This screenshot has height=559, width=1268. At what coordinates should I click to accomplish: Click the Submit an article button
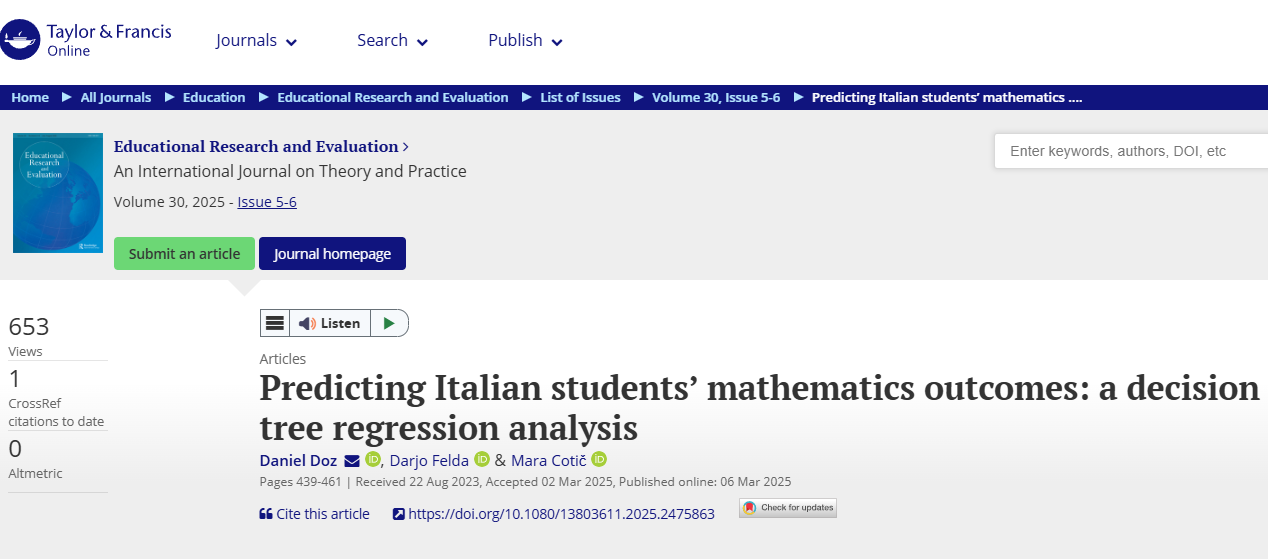[x=184, y=253]
